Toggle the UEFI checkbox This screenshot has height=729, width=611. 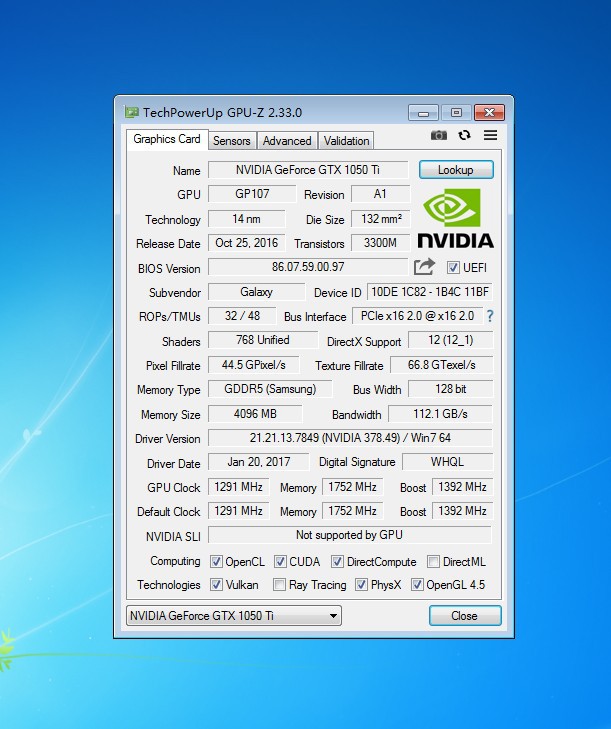click(x=453, y=267)
